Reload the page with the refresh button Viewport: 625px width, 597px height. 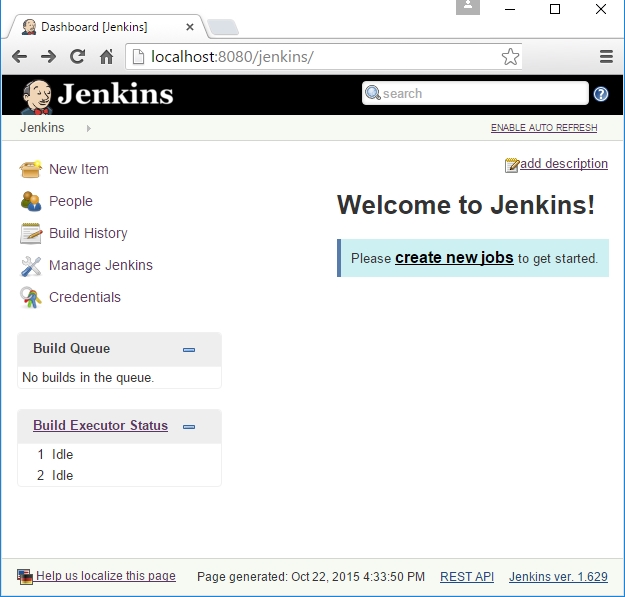coord(77,57)
